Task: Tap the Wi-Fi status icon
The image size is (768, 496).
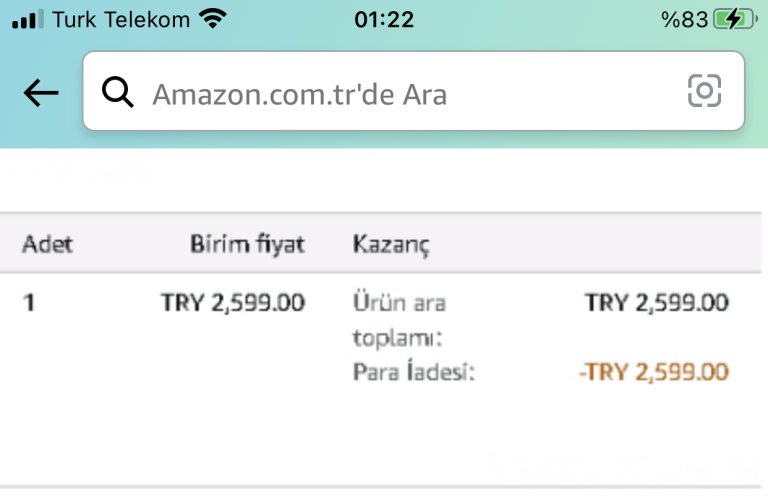Action: [x=213, y=19]
